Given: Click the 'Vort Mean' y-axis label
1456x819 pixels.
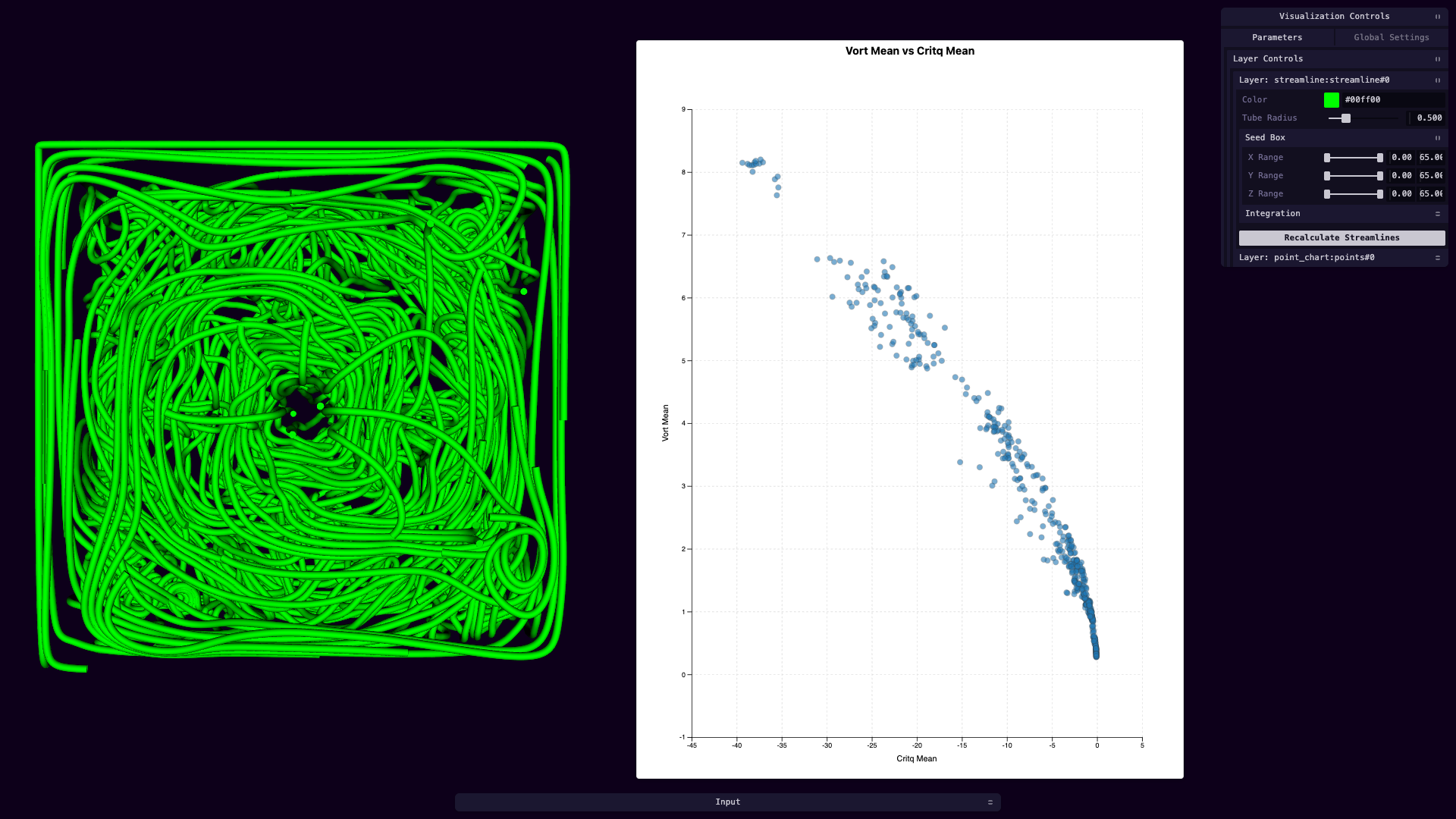Looking at the screenshot, I should (665, 423).
